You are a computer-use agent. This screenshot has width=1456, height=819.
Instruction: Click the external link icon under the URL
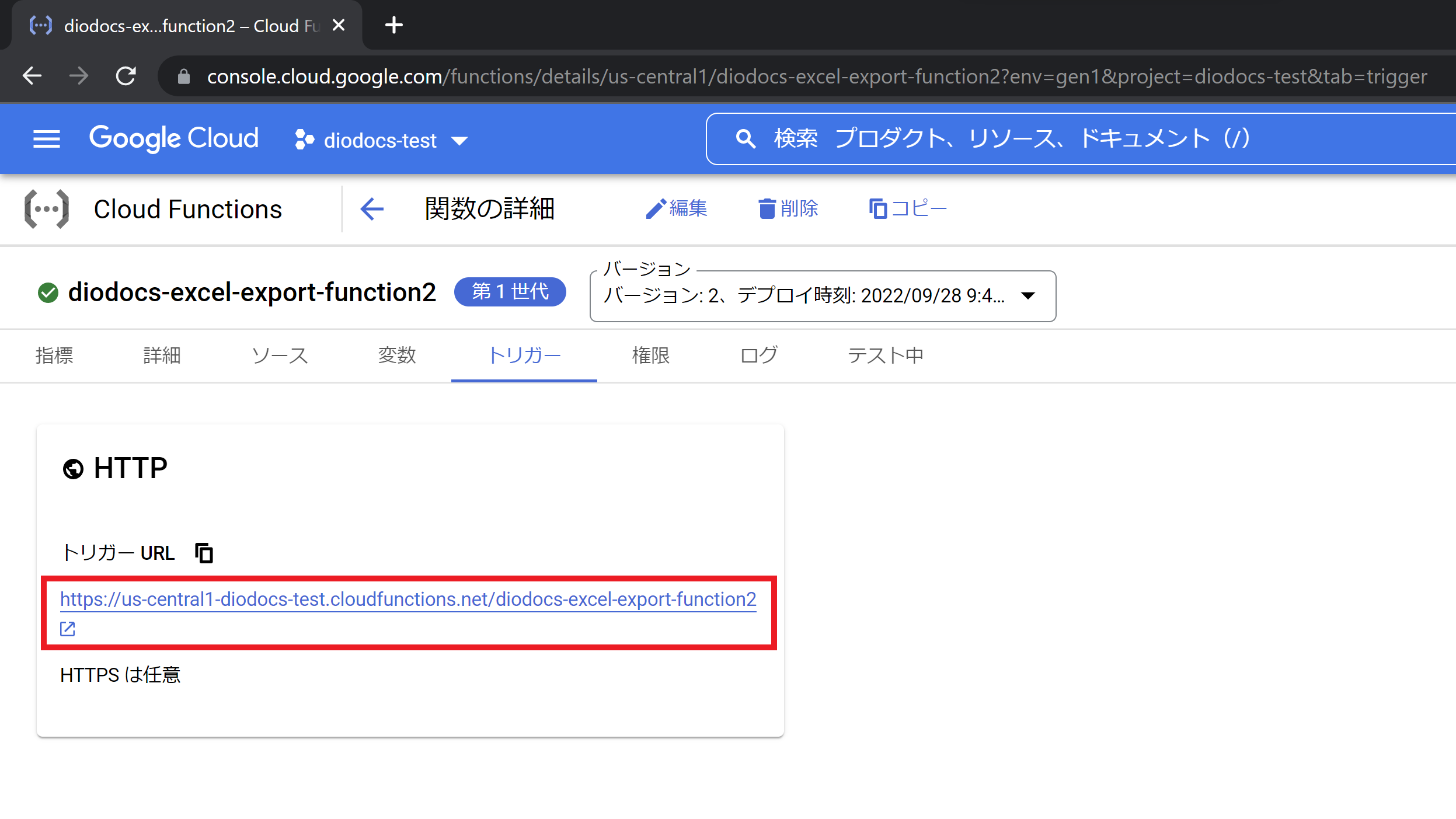coord(68,629)
